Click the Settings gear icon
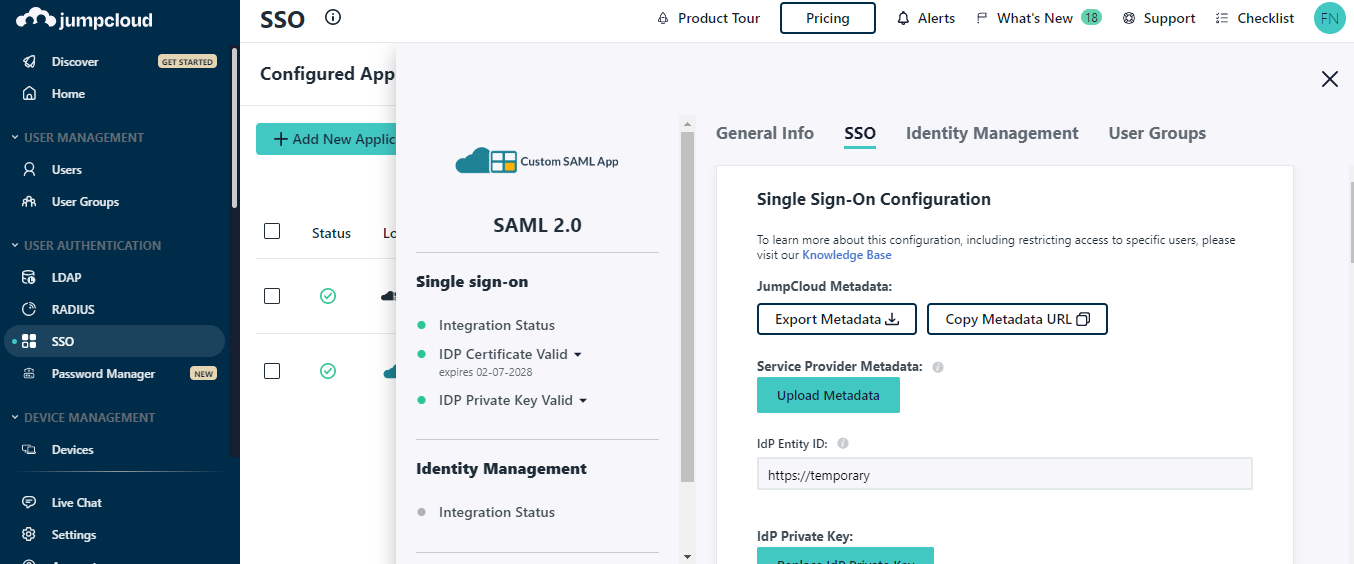Screen dimensions: 1354x564 [x=30, y=535]
